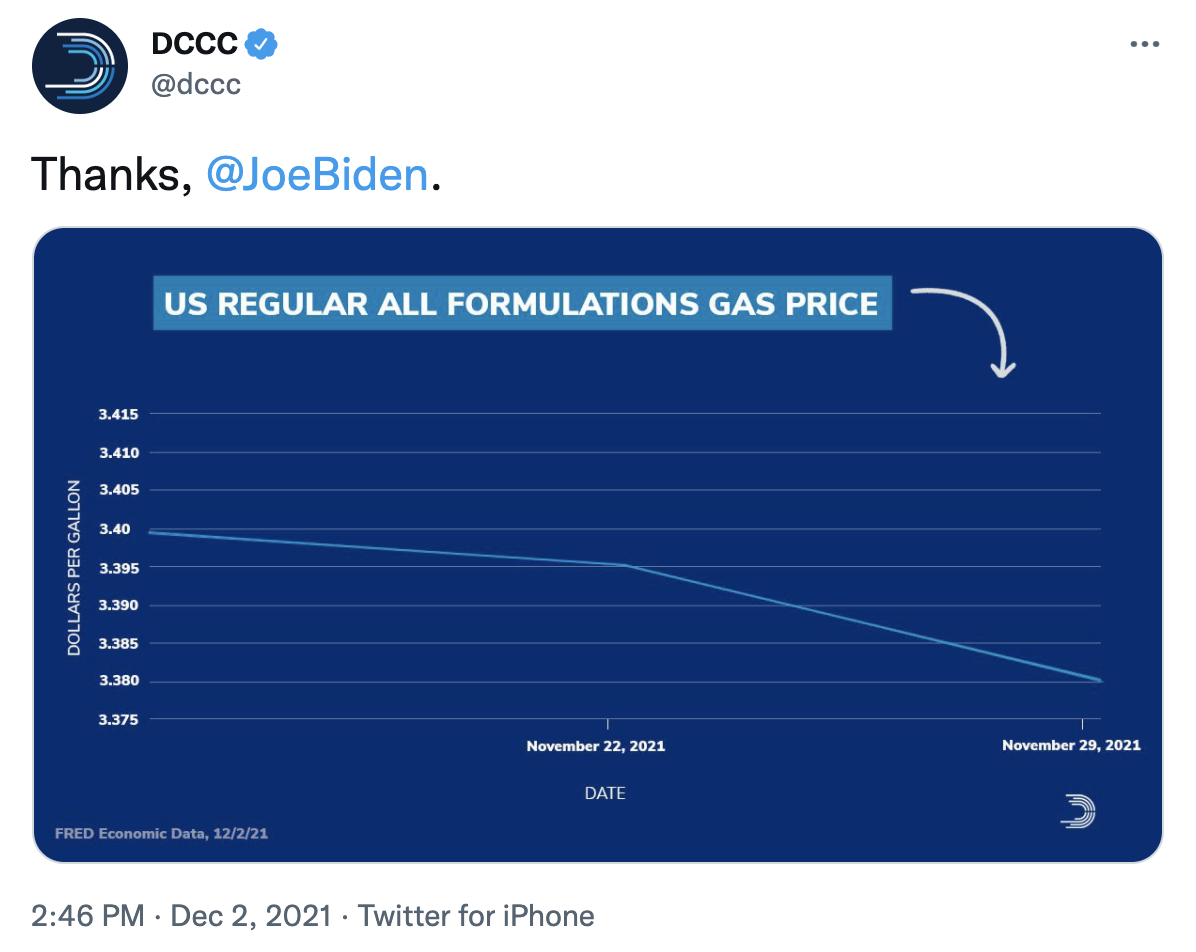
Task: Open the @dccc handle
Action: 196,84
